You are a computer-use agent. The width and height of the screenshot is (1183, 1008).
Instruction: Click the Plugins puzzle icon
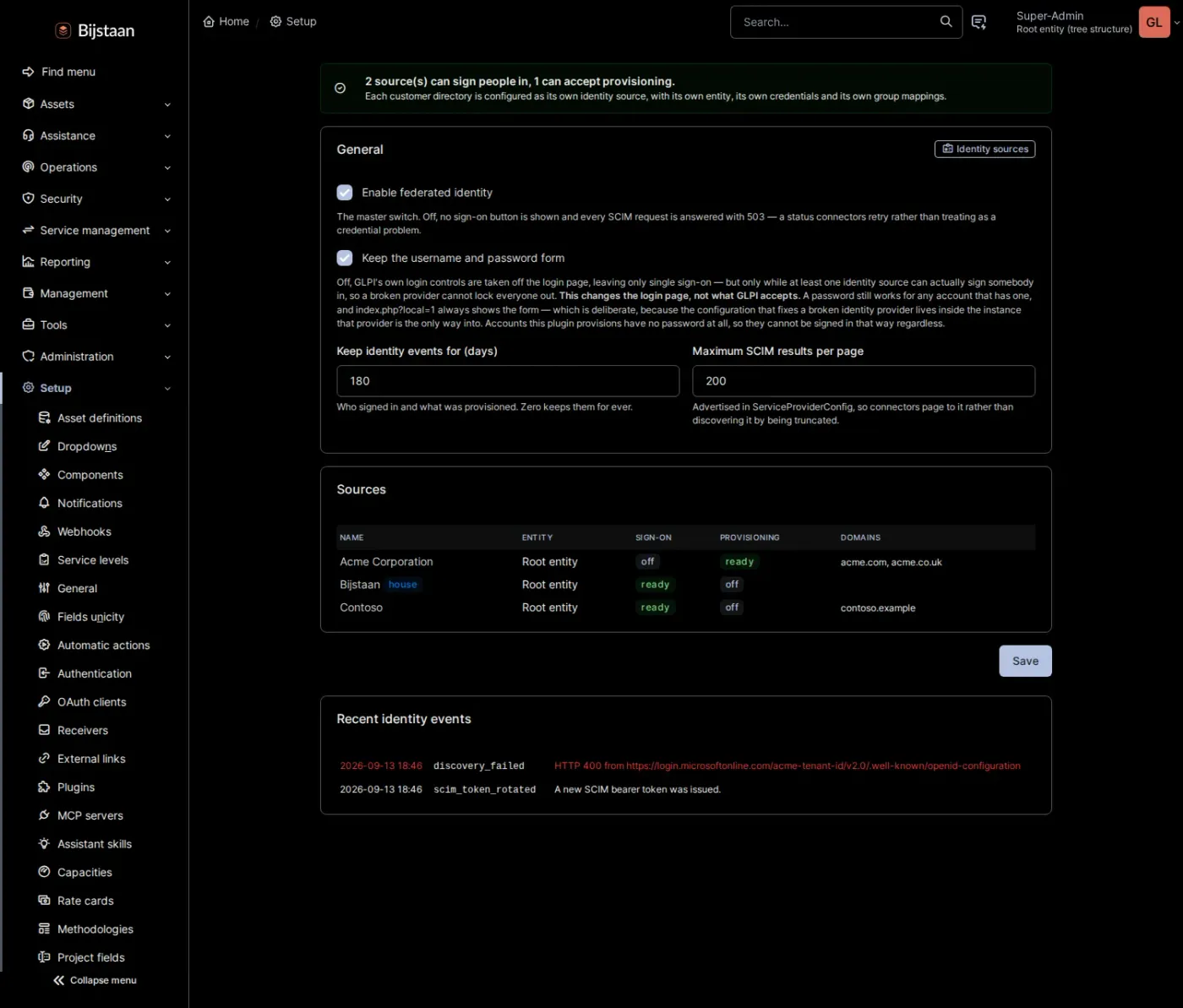[44, 787]
